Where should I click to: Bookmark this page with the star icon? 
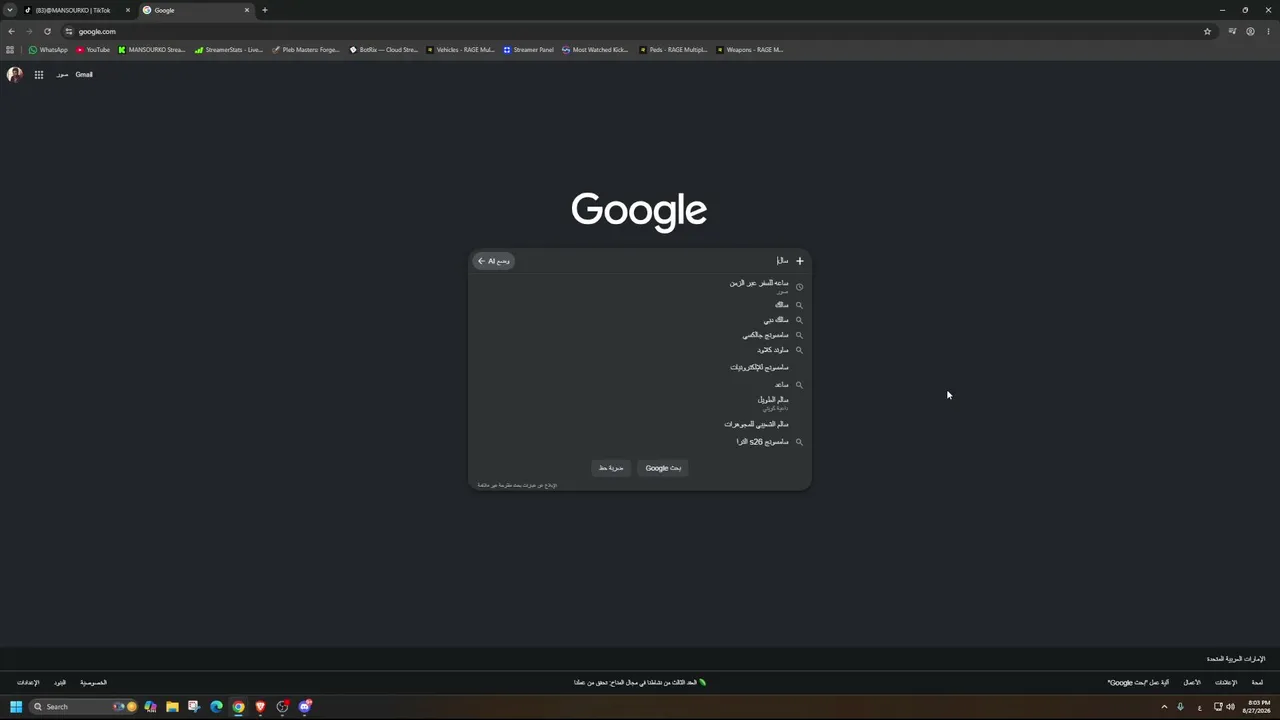pyautogui.click(x=1207, y=31)
